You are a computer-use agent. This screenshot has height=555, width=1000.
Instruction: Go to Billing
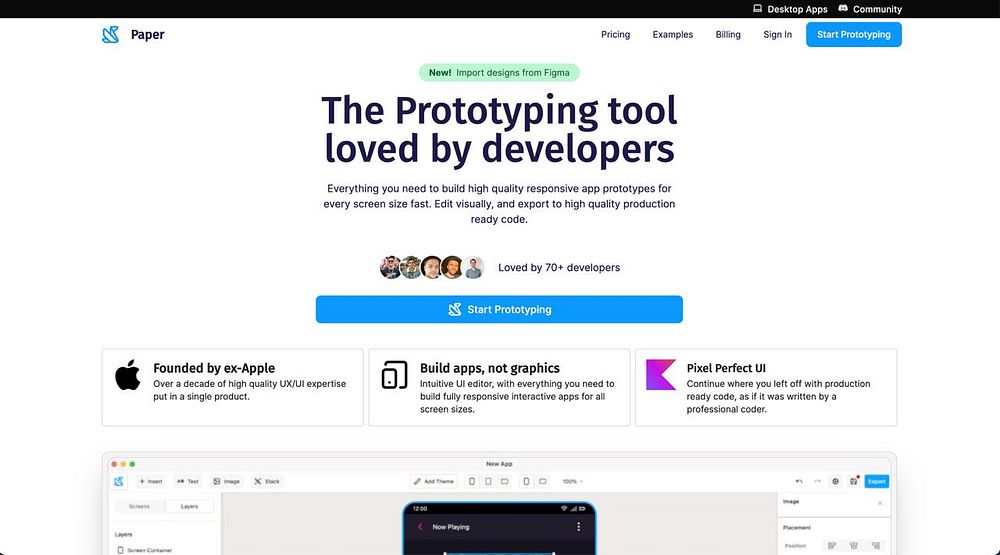pyautogui.click(x=728, y=34)
